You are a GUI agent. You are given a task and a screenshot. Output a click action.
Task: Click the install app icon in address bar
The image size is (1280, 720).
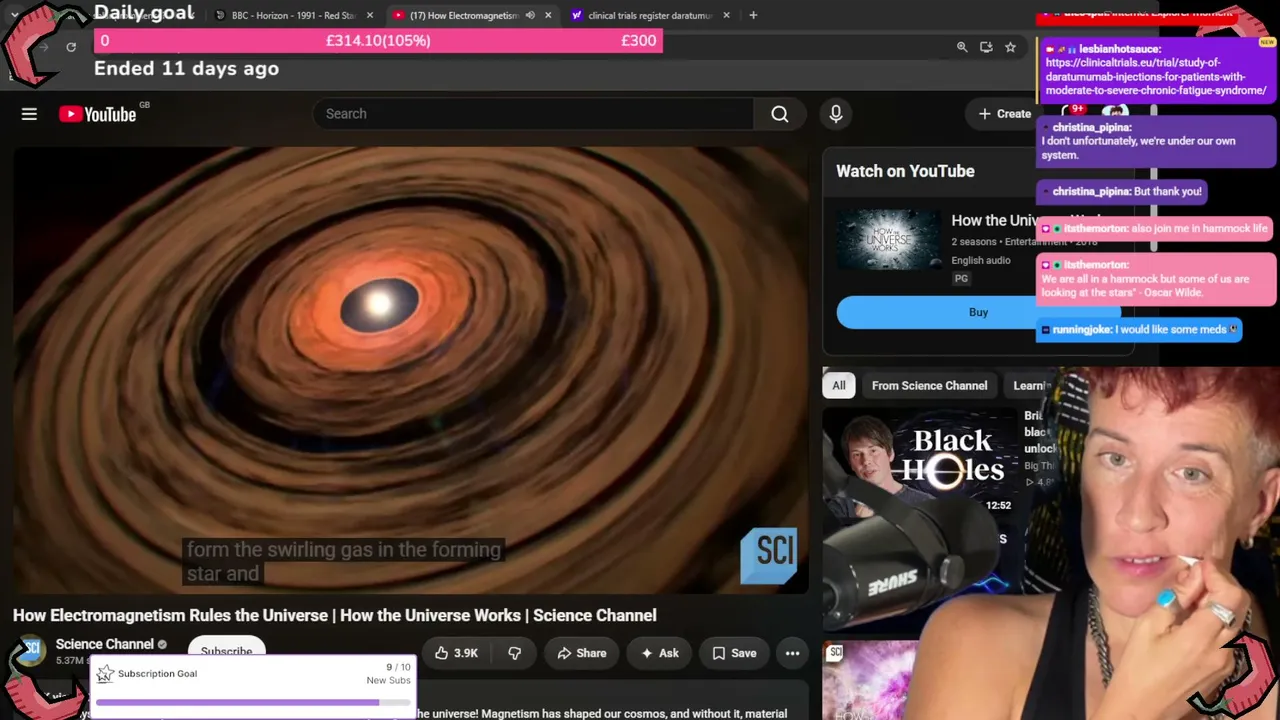point(986,47)
